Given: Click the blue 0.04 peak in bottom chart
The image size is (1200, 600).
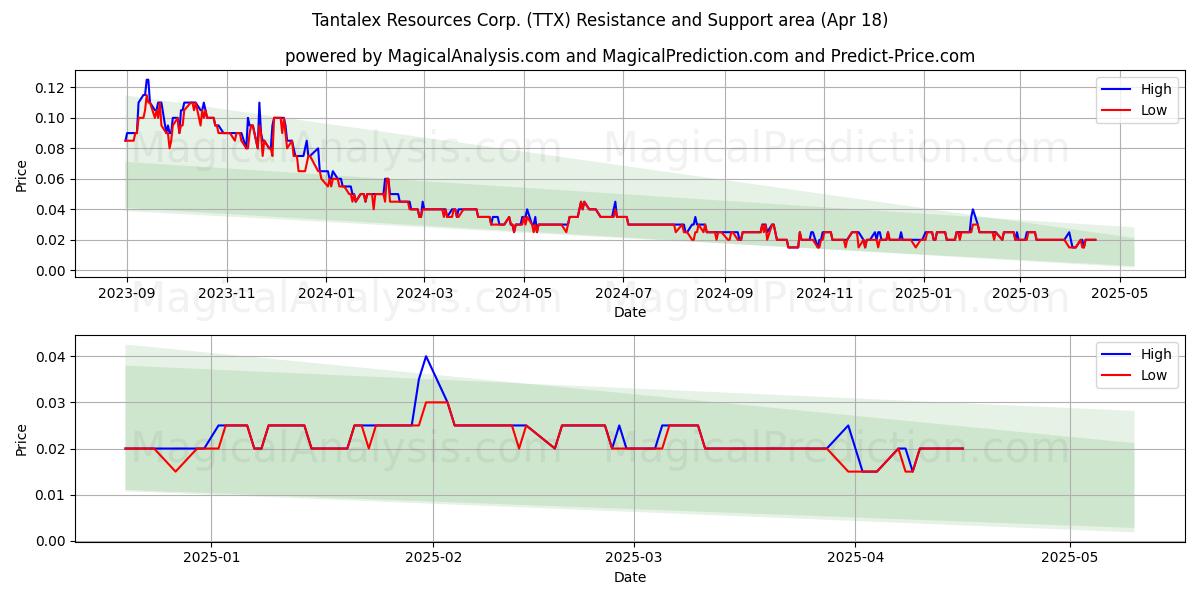Looking at the screenshot, I should click(x=426, y=357).
